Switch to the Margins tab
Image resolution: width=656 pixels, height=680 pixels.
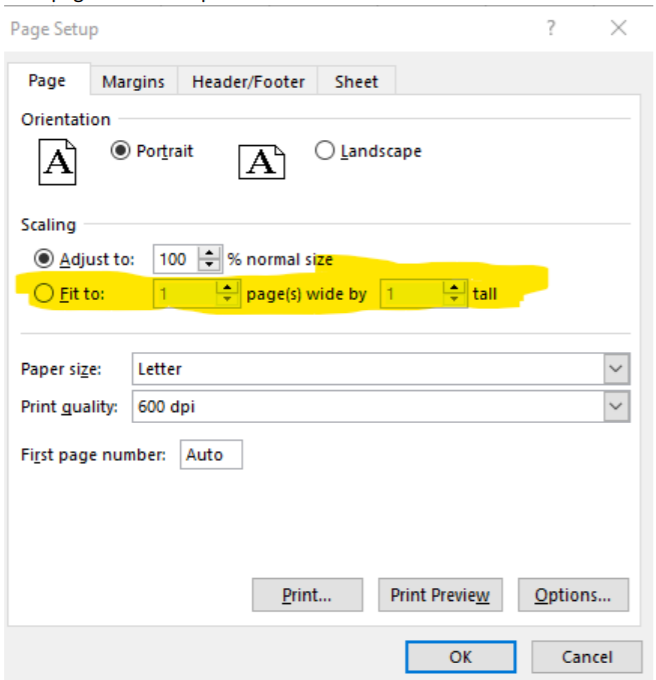pyautogui.click(x=133, y=82)
